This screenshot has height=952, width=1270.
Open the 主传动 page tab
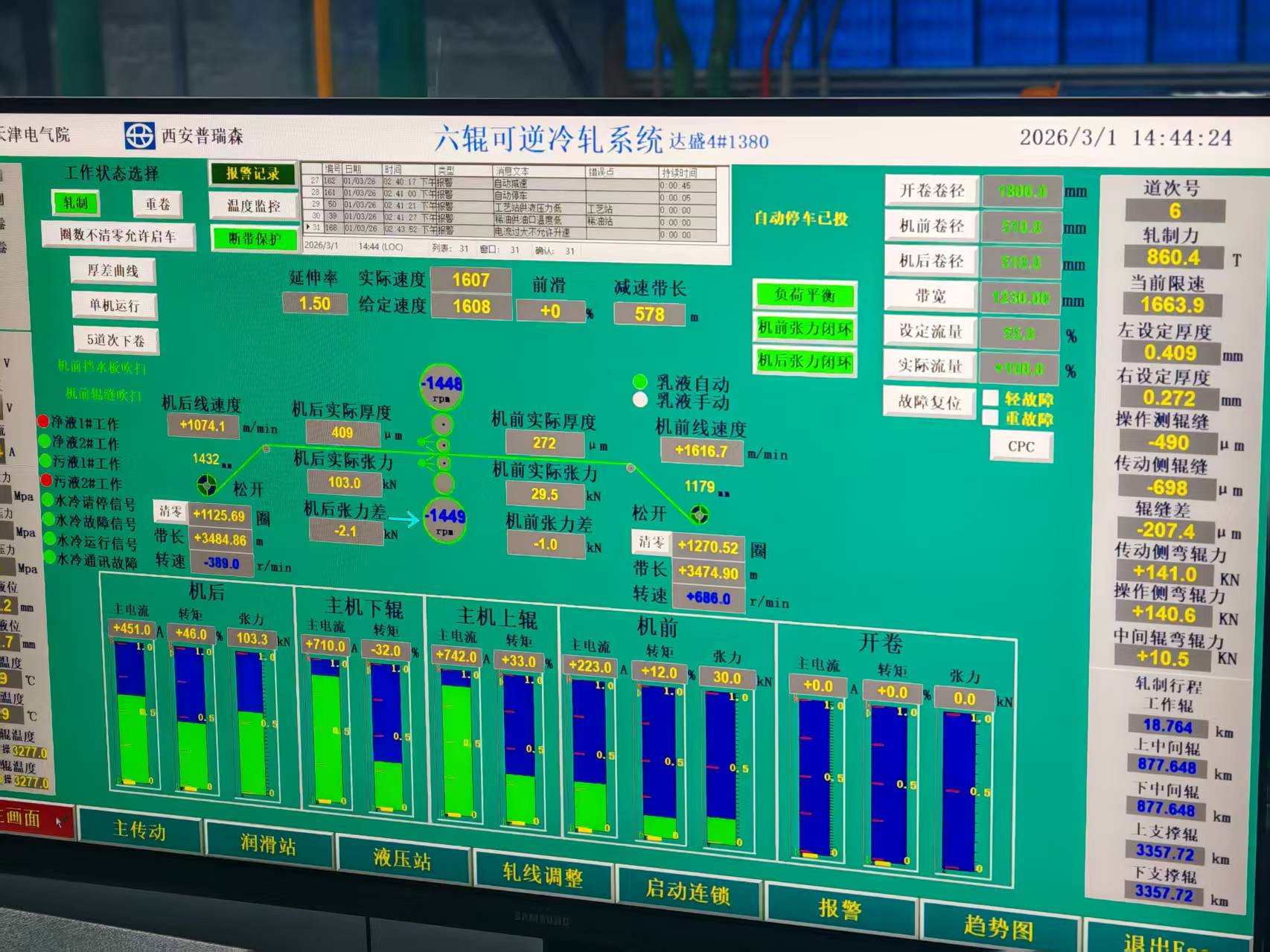tap(139, 831)
